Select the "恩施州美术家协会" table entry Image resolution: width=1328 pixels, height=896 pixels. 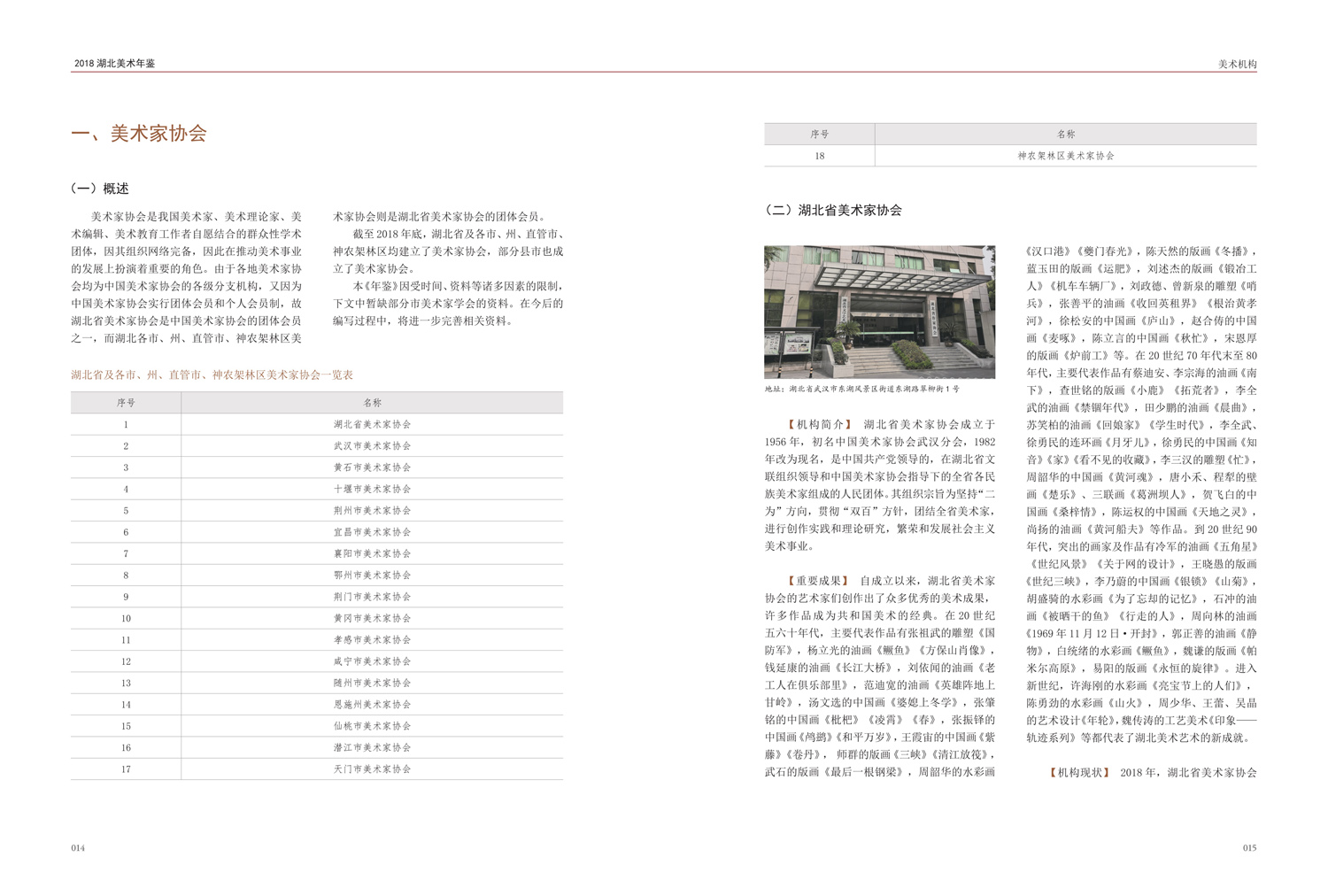[373, 705]
